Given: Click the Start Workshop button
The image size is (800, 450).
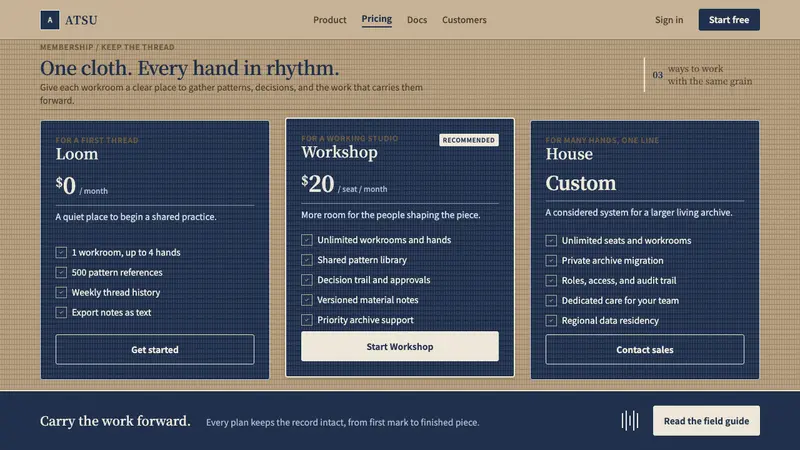Looking at the screenshot, I should (x=399, y=346).
